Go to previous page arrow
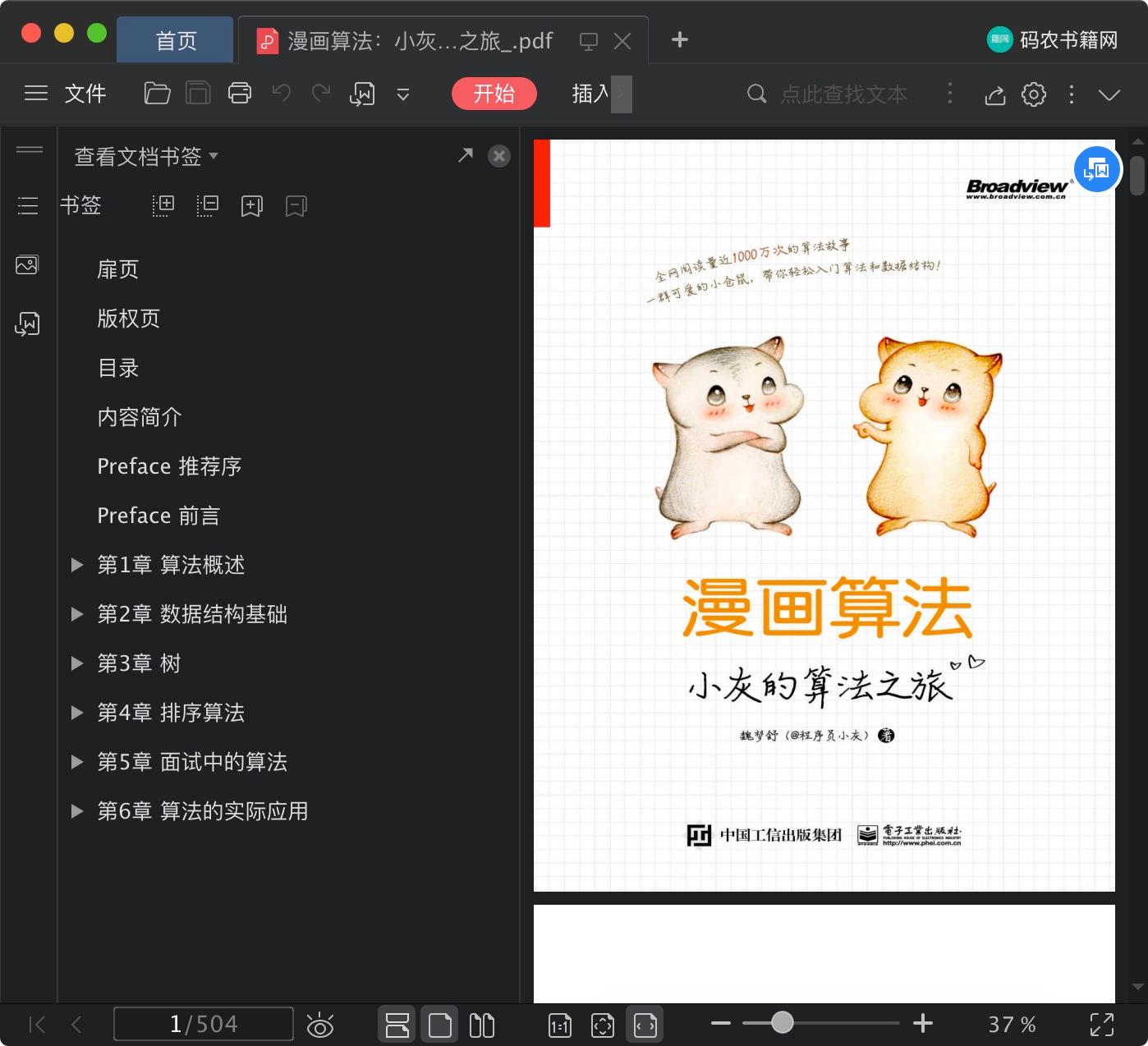Viewport: 1148px width, 1046px height. coord(76,1024)
